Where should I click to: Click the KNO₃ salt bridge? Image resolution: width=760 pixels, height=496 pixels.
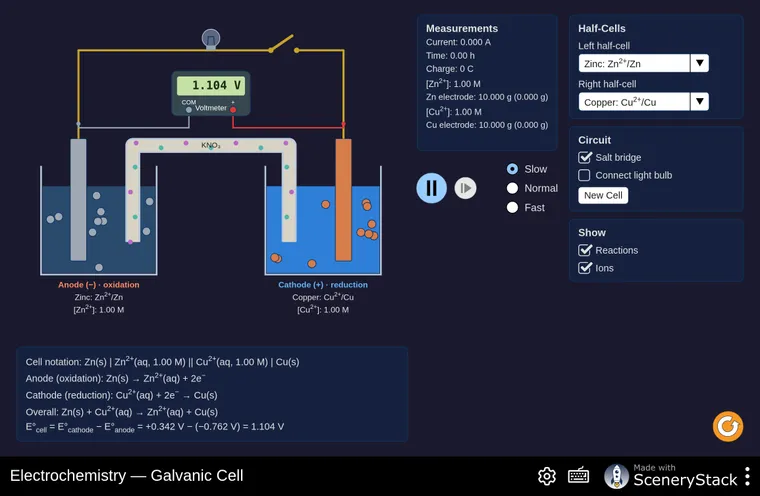click(x=211, y=145)
